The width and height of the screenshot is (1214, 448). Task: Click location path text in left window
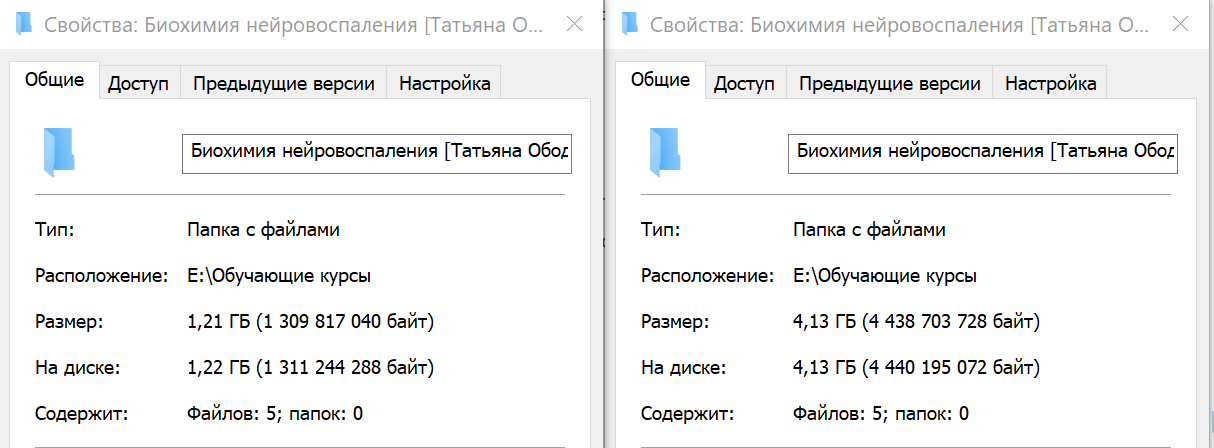(279, 276)
